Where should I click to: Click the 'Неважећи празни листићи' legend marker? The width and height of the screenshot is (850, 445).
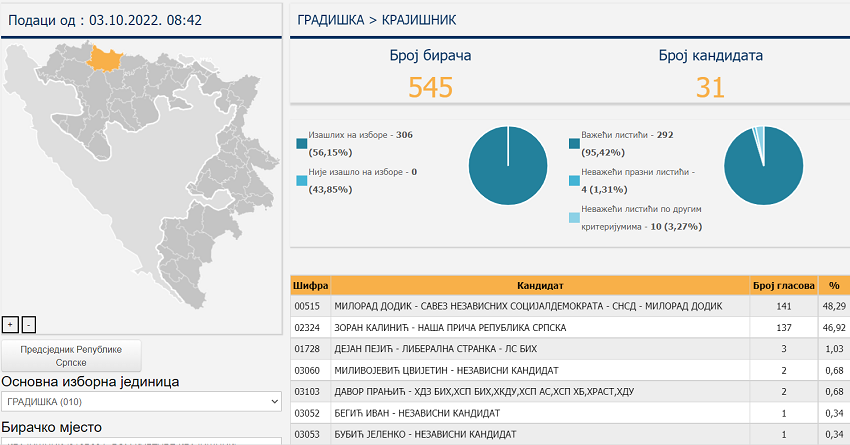click(x=574, y=182)
